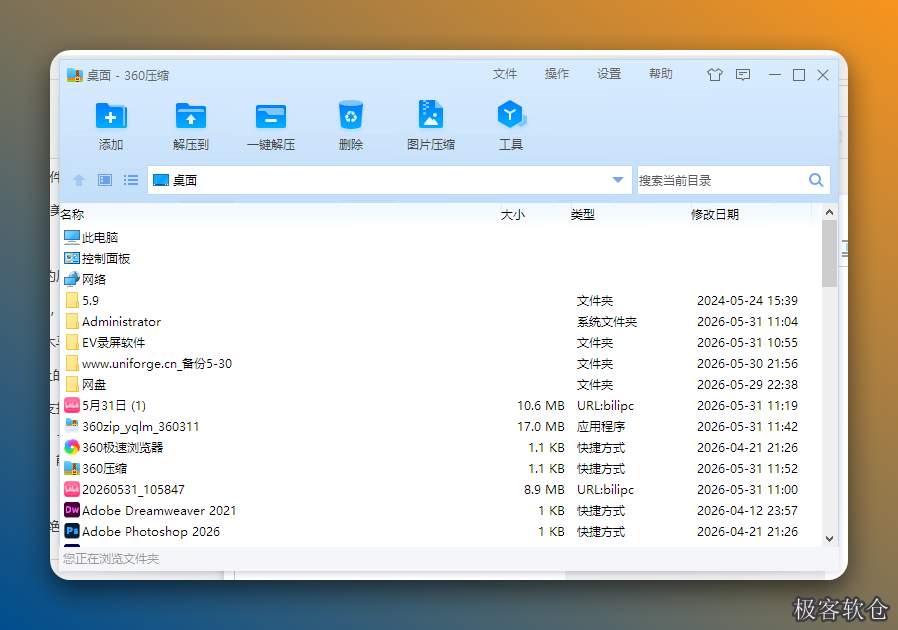The image size is (898, 630).
Task: Select the 此电脑 computer icon
Action: click(x=72, y=237)
